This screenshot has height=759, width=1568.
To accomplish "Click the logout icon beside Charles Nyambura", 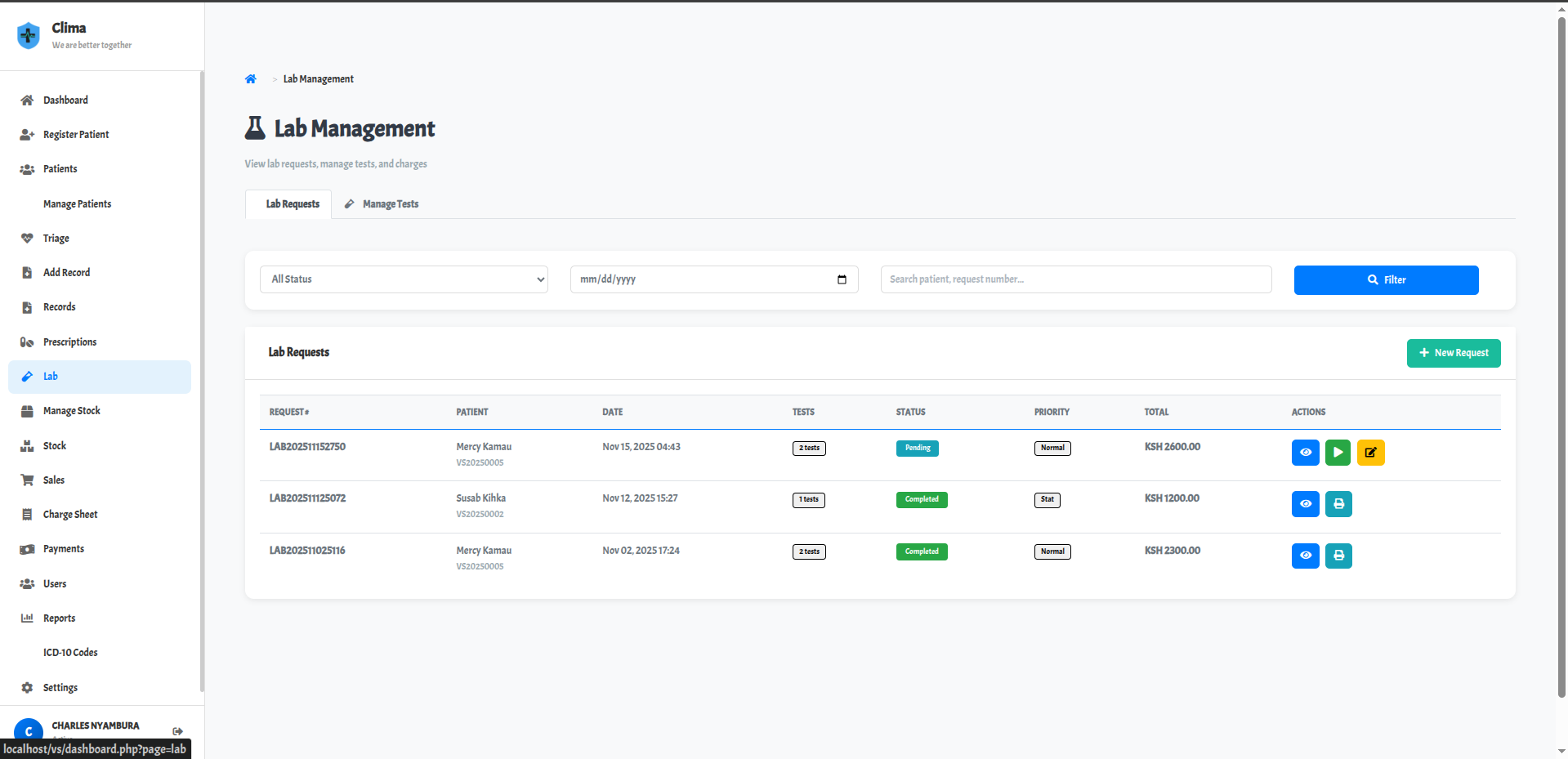I will tap(178, 731).
